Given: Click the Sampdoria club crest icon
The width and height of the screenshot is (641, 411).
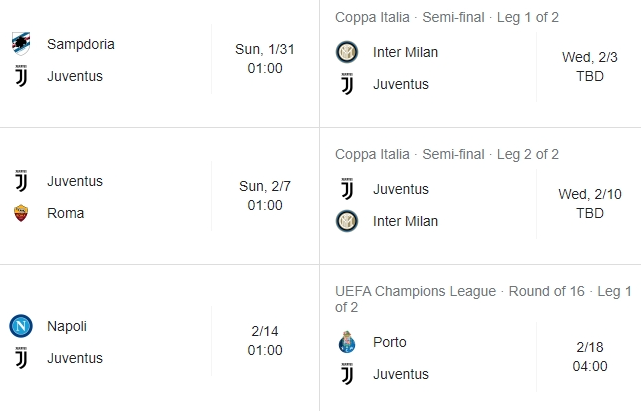Looking at the screenshot, I should pos(21,43).
